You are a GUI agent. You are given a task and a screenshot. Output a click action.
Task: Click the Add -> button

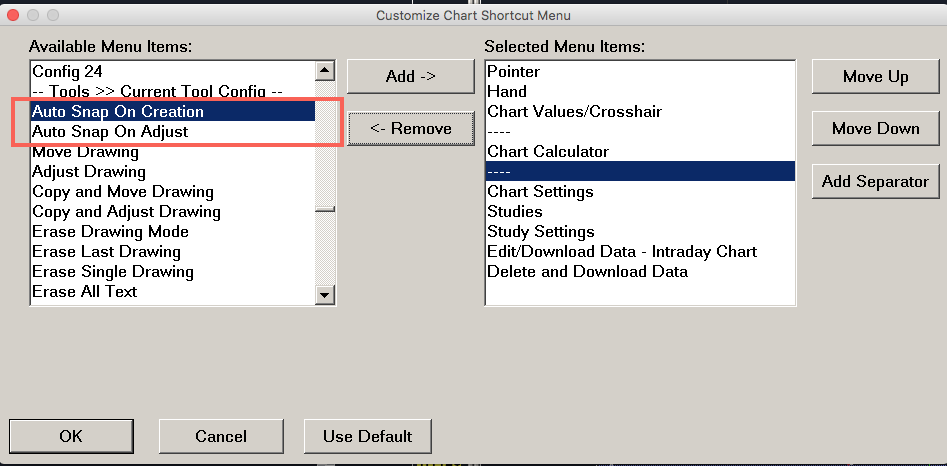pyautogui.click(x=411, y=76)
